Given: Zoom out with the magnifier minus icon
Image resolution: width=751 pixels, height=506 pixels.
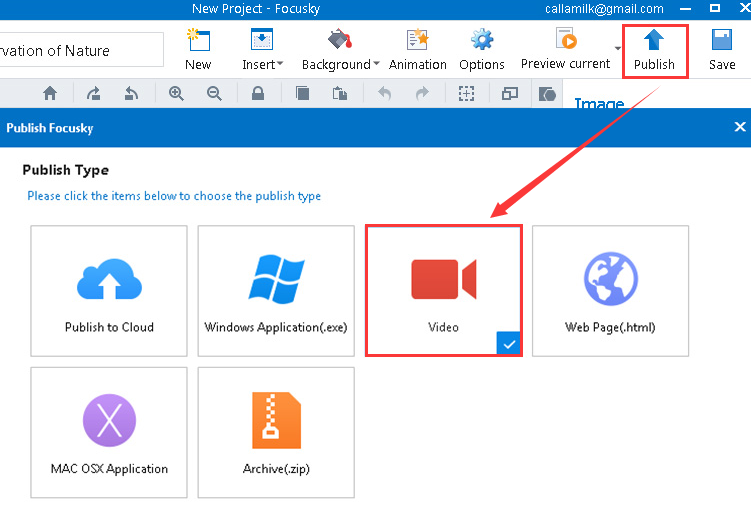Looking at the screenshot, I should [214, 94].
